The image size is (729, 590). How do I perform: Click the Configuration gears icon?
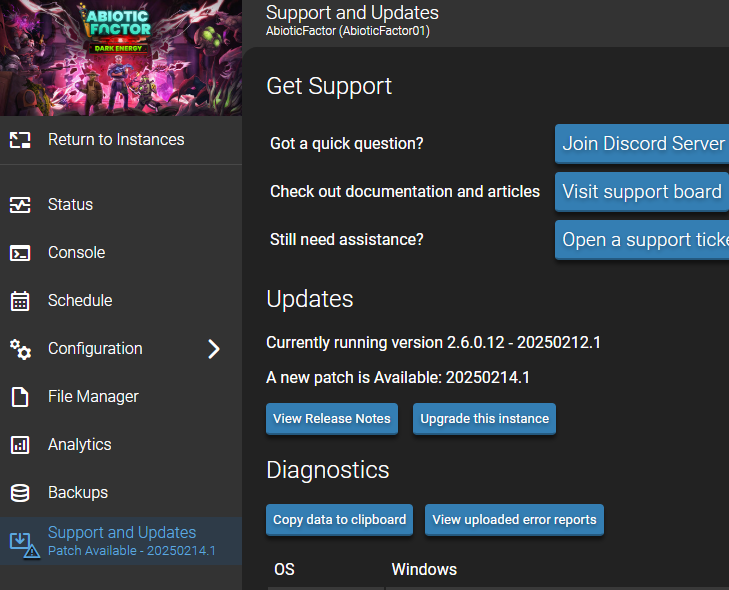pyautogui.click(x=20, y=349)
